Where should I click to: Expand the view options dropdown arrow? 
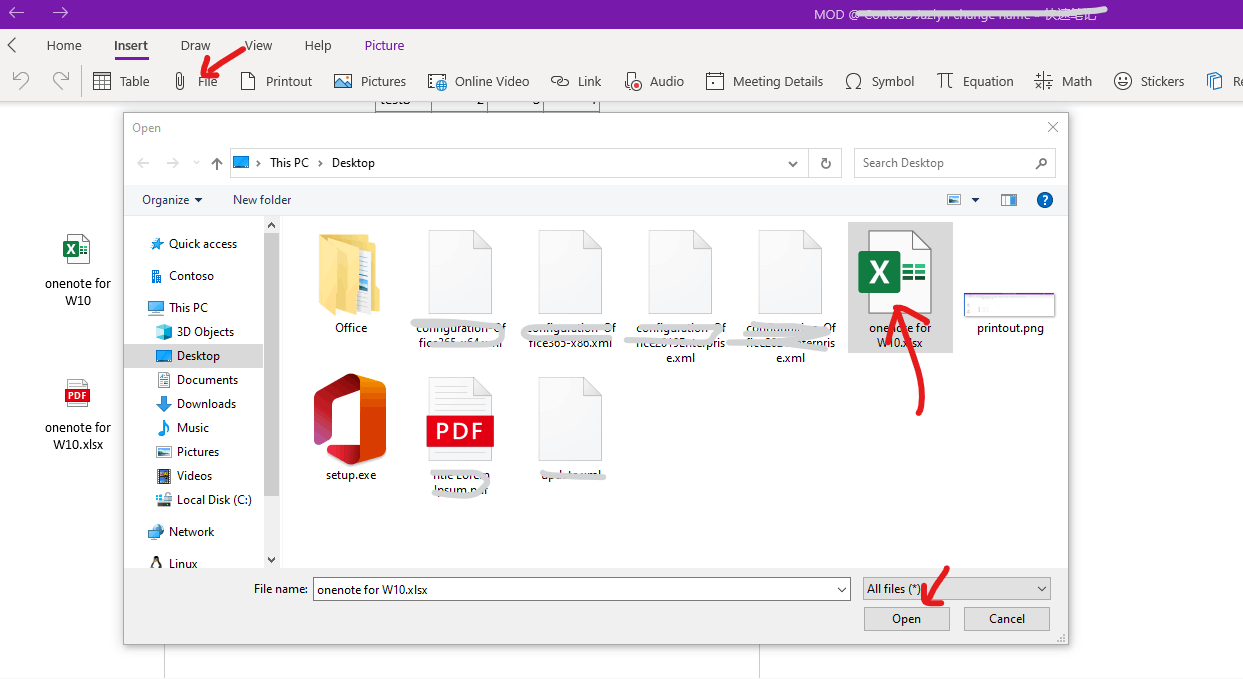point(976,200)
